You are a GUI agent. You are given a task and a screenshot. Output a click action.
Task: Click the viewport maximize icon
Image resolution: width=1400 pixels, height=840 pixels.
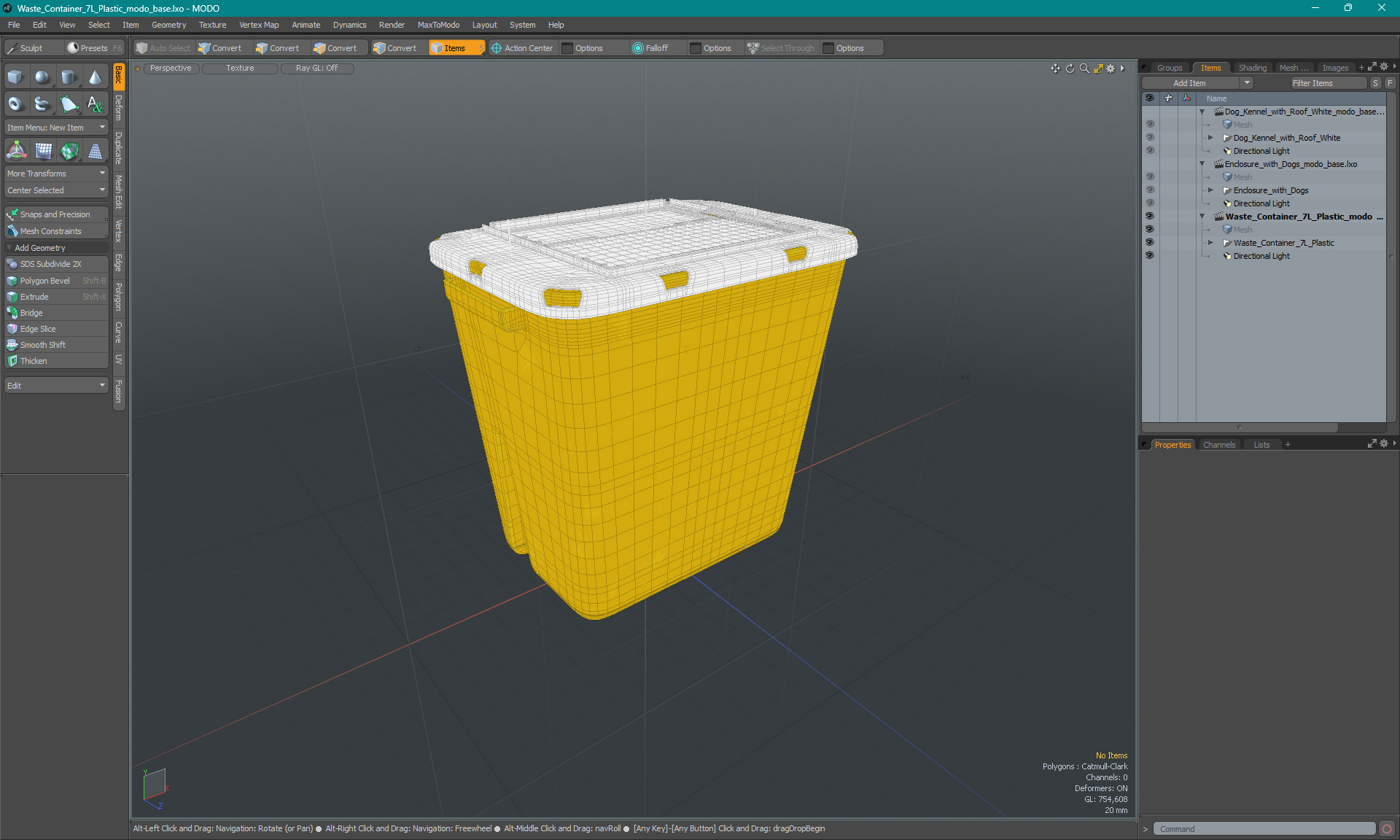coord(1098,69)
